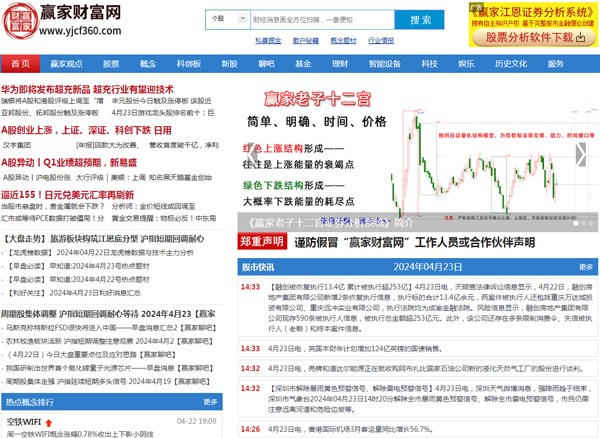Viewport: 600px width, 438px height.
Task: Open the 基金 nav item
Action: pyautogui.click(x=303, y=64)
